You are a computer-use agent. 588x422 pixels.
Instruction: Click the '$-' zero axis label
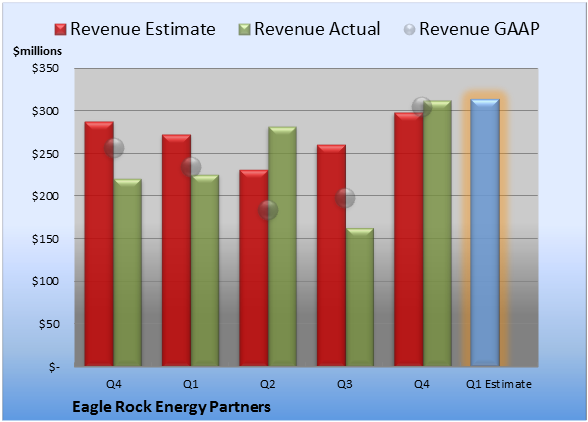point(54,367)
